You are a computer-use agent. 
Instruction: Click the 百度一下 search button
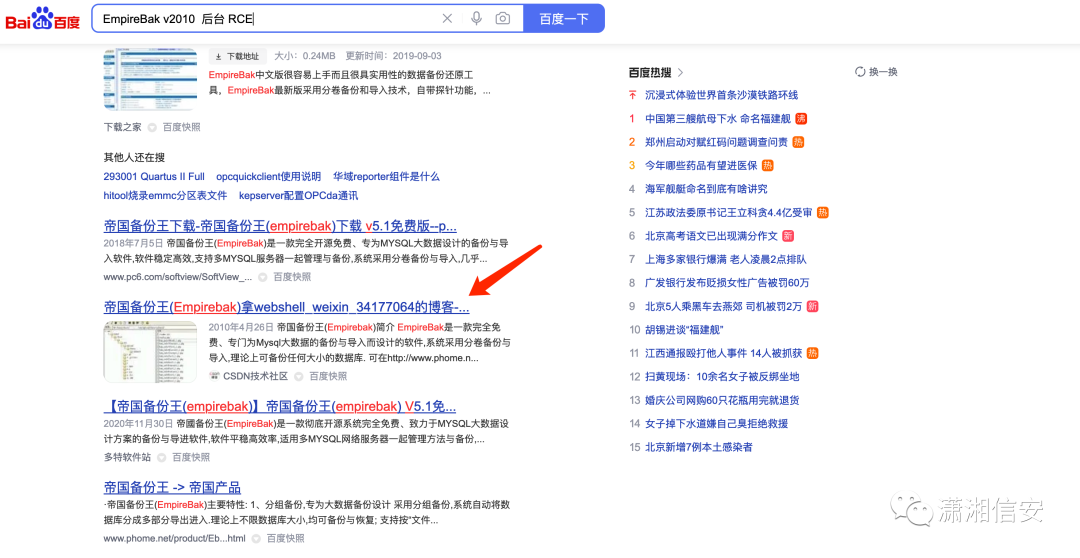tap(563, 19)
